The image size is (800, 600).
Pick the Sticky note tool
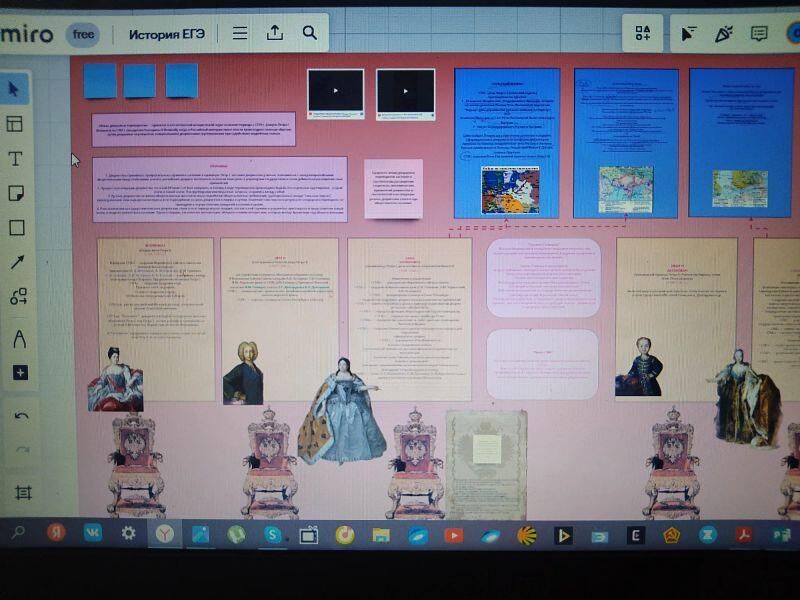pyautogui.click(x=16, y=193)
